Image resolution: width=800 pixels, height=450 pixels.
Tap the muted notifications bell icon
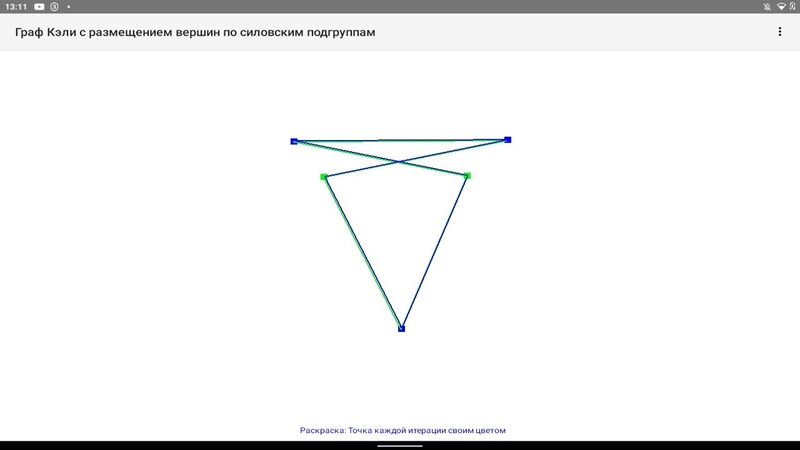point(767,6)
